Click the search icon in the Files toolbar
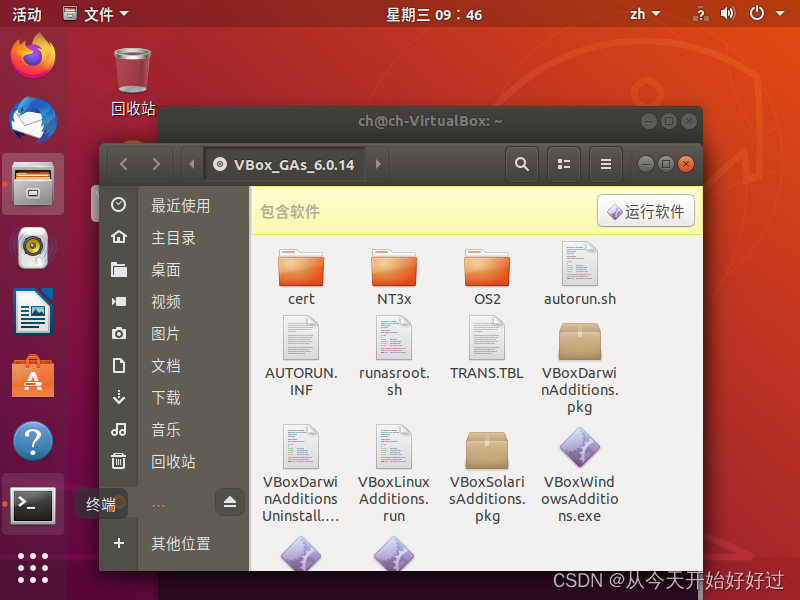Screen dimensions: 800x600 (x=521, y=164)
